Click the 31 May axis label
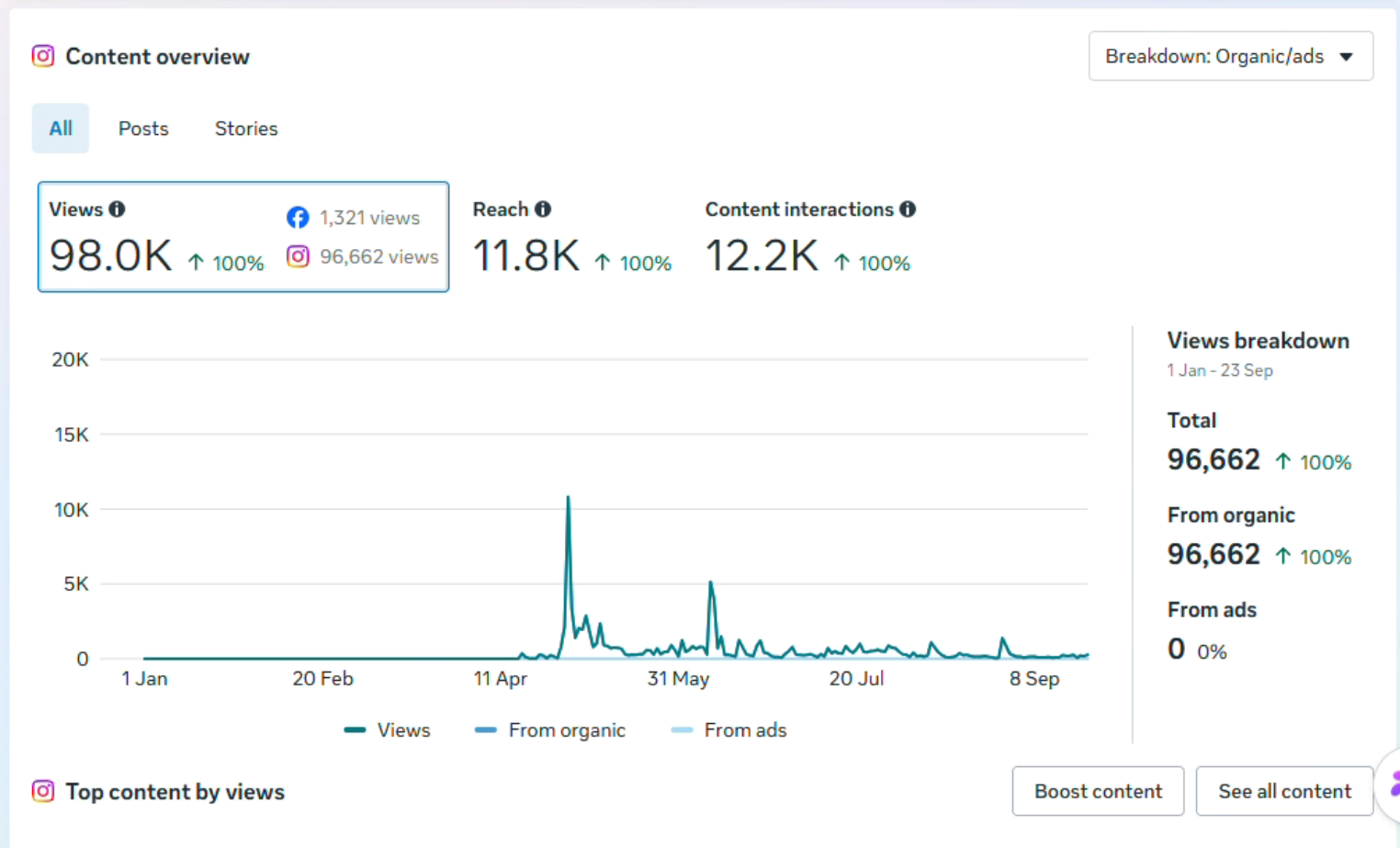The width and height of the screenshot is (1400, 848). pyautogui.click(x=679, y=679)
